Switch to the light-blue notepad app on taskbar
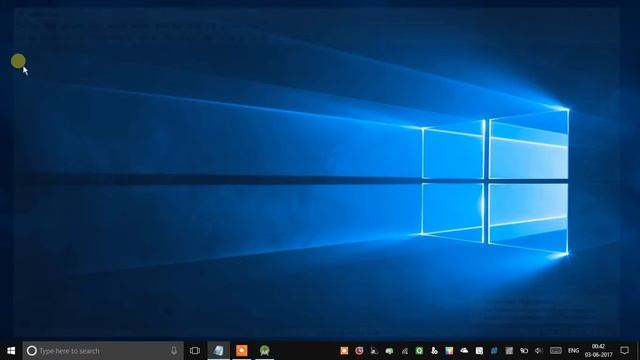Viewport: 640px width, 360px height. pyautogui.click(x=219, y=351)
